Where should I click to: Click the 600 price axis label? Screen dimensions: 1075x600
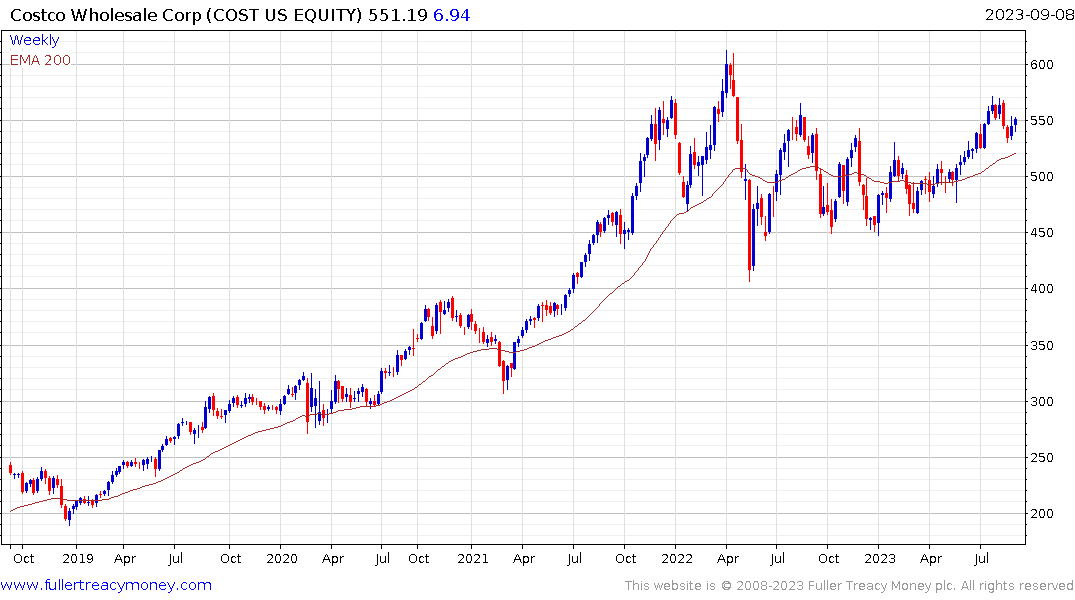pos(1041,64)
